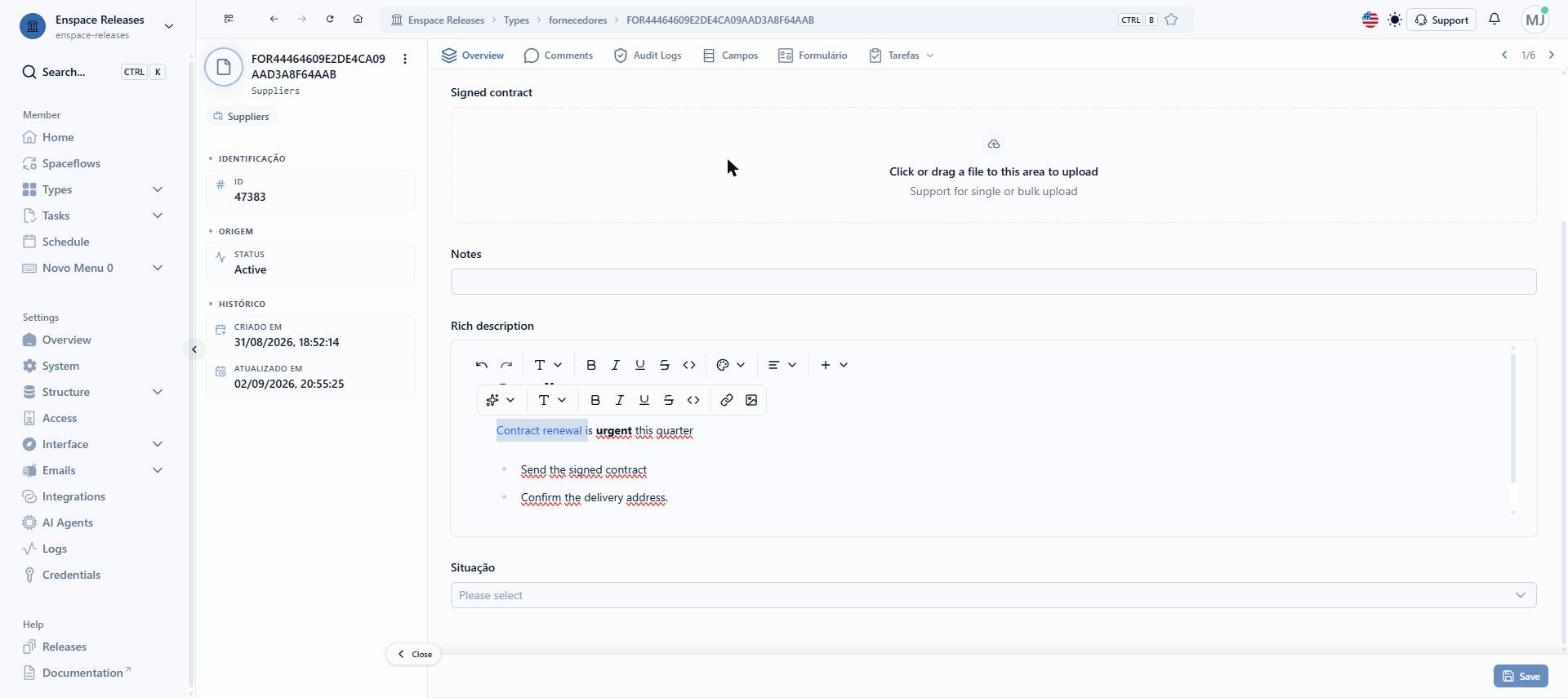Collapse the sidebar with the handle arrow
This screenshot has width=1568, height=698.
[x=194, y=349]
